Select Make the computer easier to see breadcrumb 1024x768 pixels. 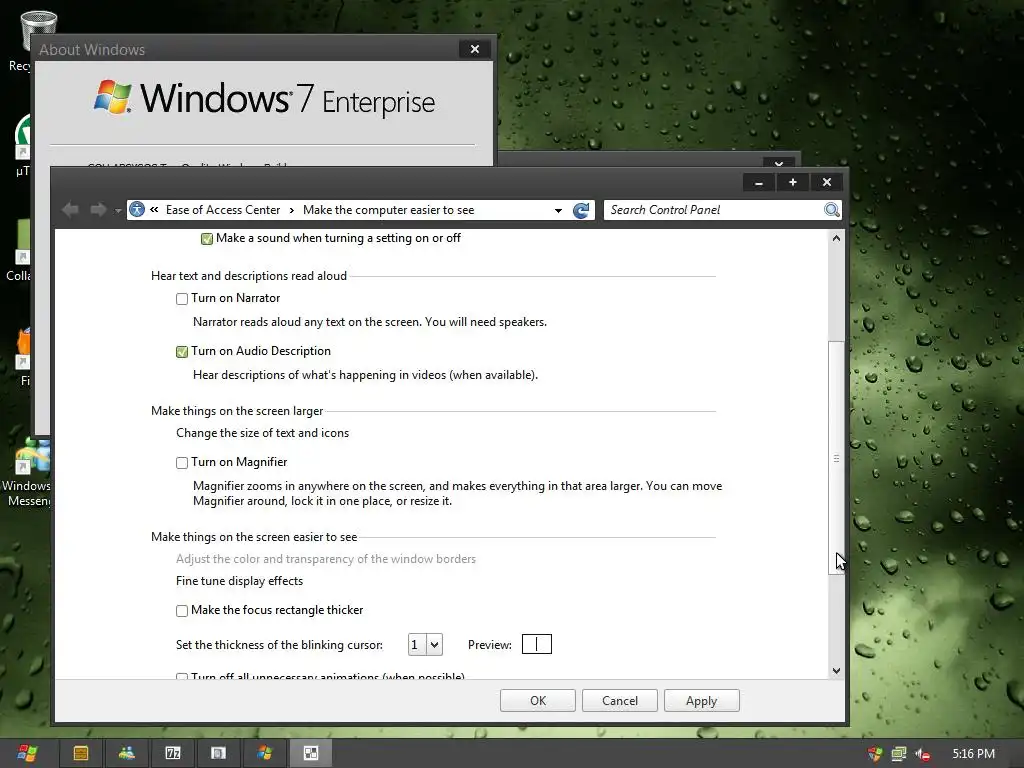[x=389, y=210]
